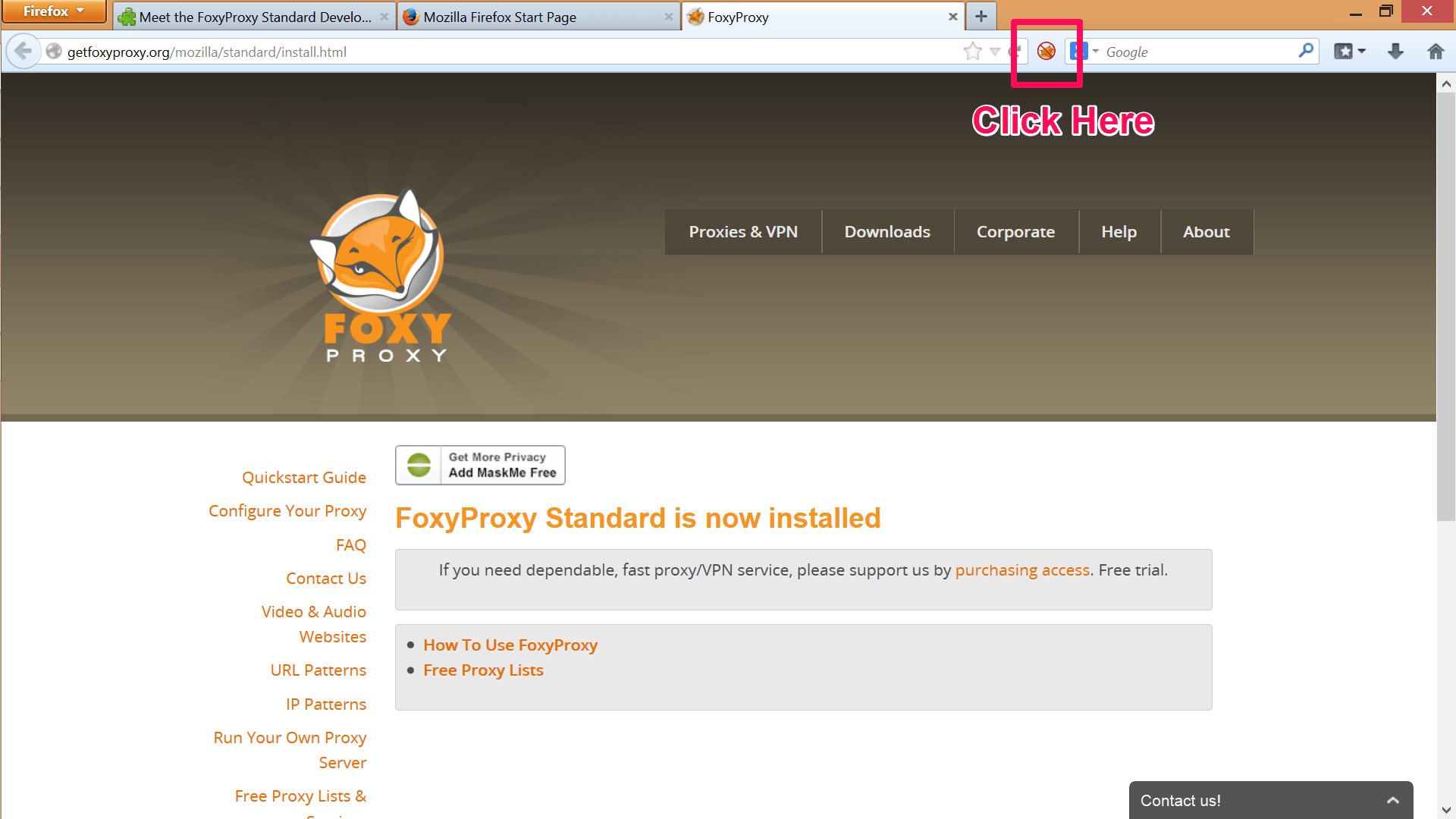Open the Downloads site menu
Viewport: 1456px width, 819px height.
[886, 232]
